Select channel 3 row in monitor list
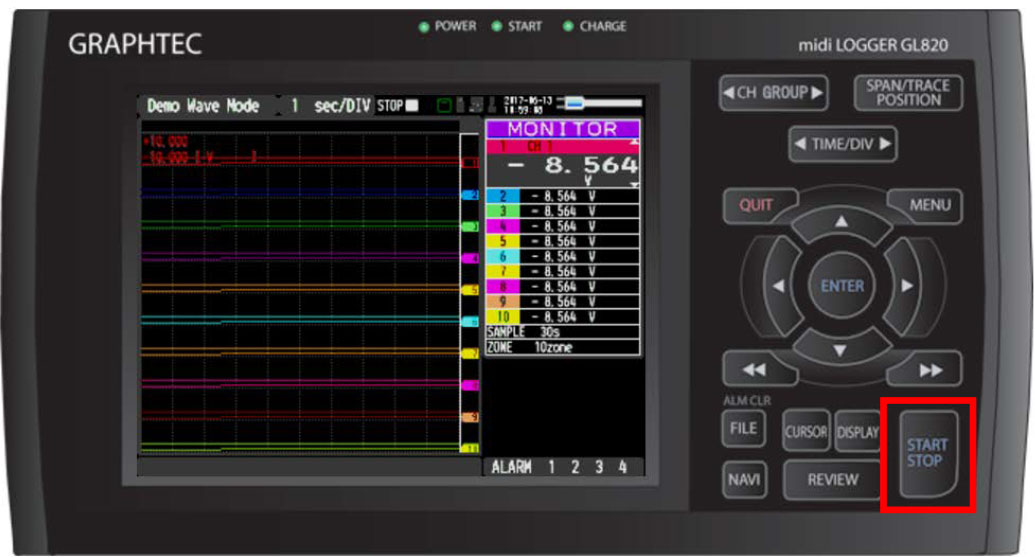This screenshot has height=557, width=1035. point(562,211)
